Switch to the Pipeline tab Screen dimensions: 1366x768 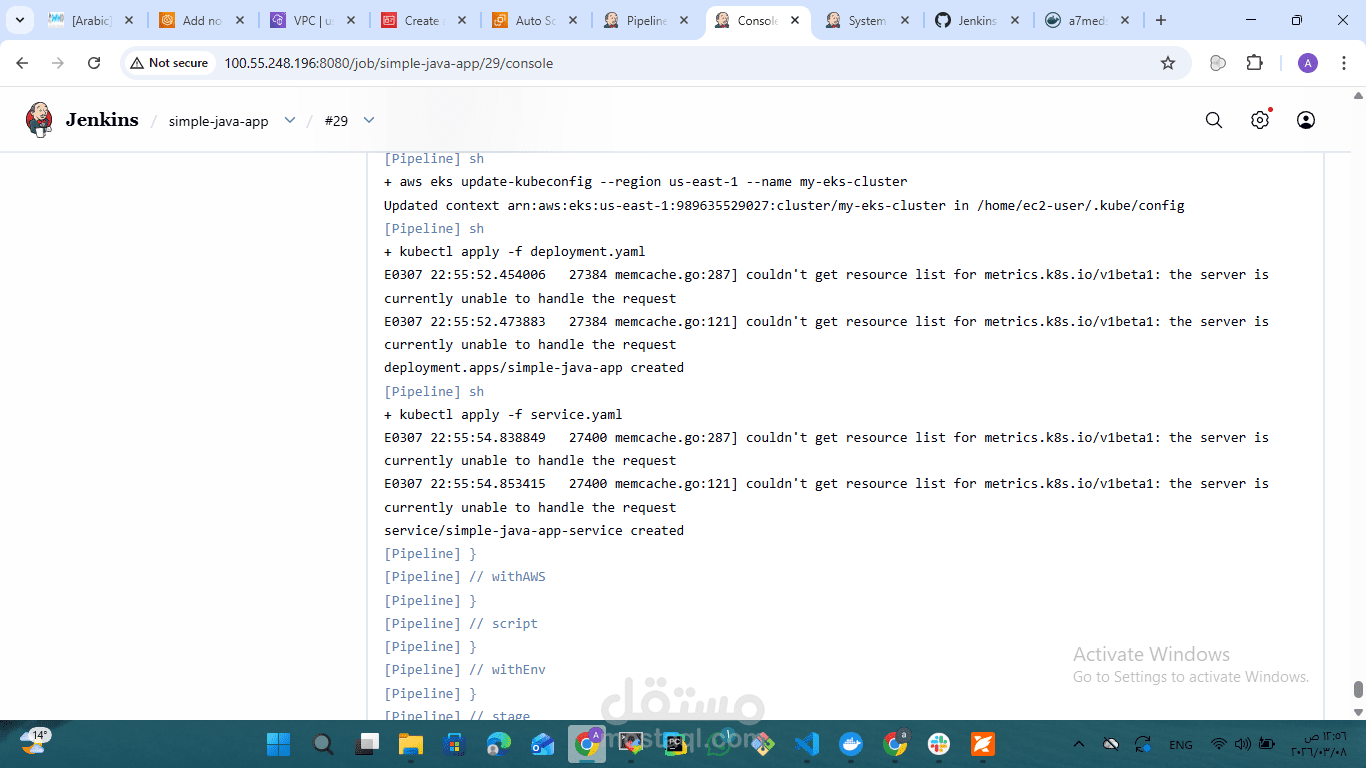646,20
